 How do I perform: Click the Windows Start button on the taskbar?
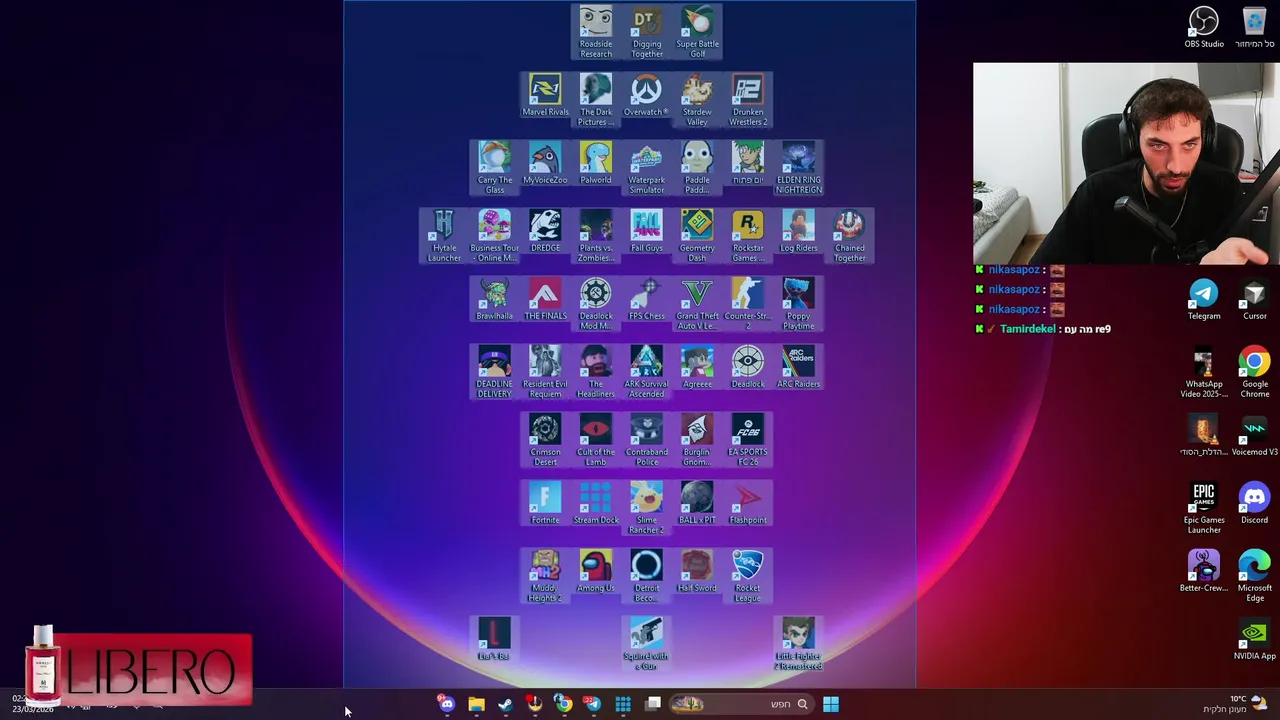point(831,704)
